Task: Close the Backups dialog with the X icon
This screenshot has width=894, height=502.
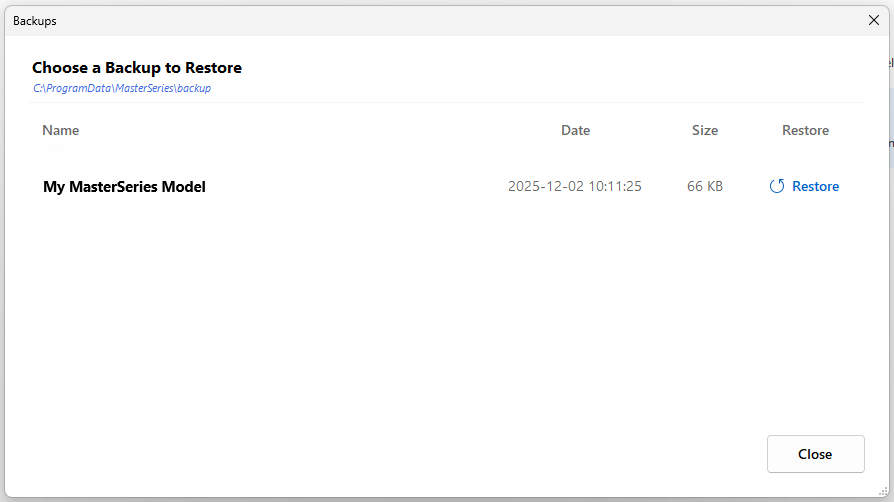Action: (873, 21)
